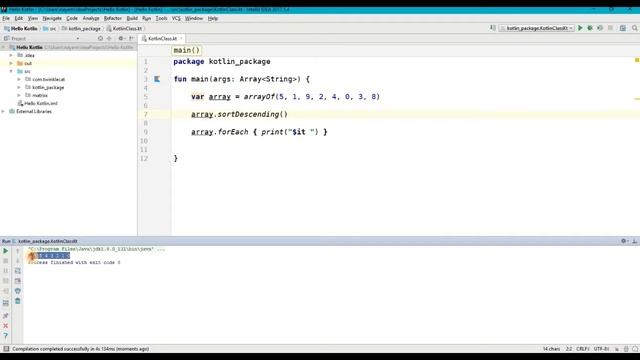The image size is (640, 360).
Task: Expand the matrix package
Action: tap(19, 95)
